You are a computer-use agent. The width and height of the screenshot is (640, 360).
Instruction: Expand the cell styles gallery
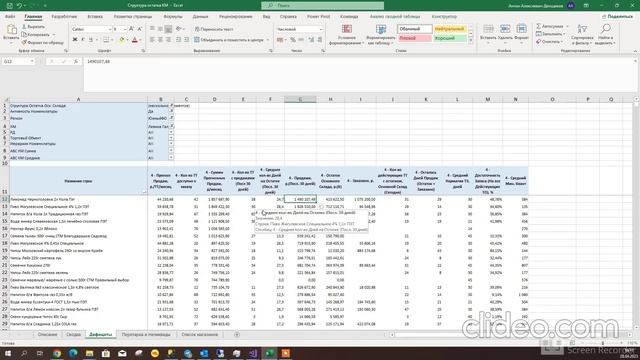[x=471, y=41]
